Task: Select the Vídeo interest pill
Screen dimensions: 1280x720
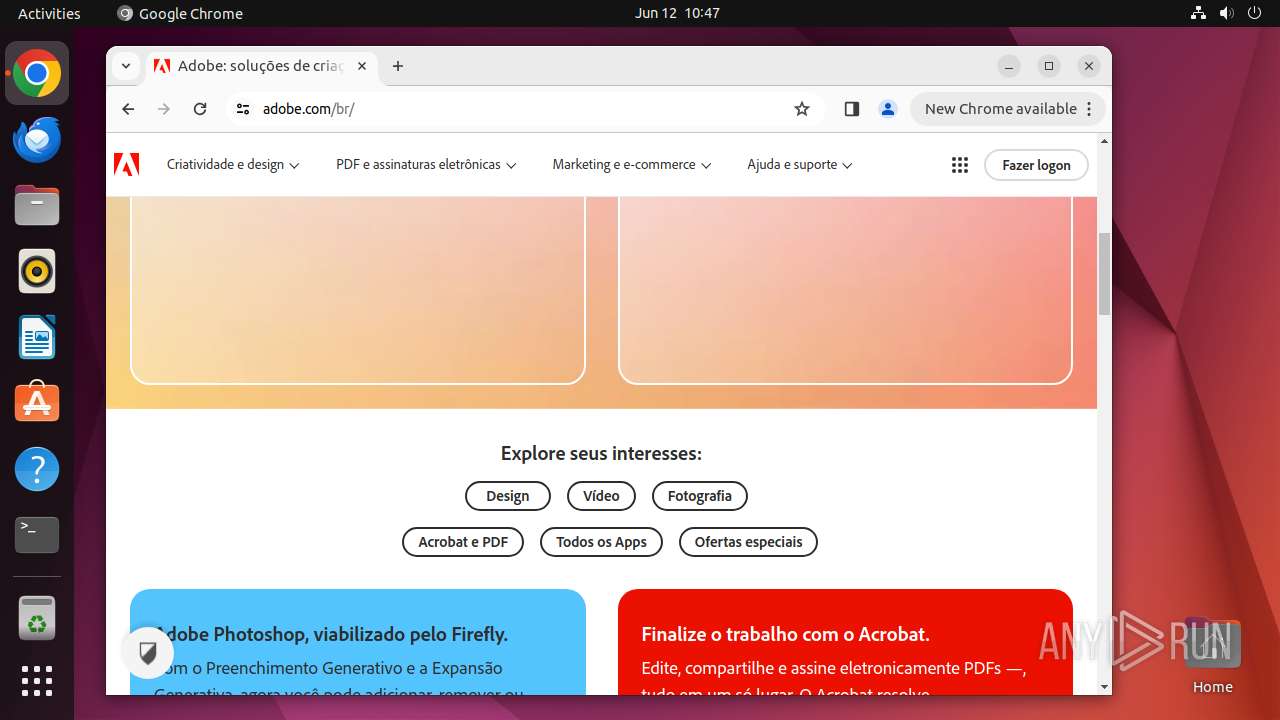Action: (601, 496)
